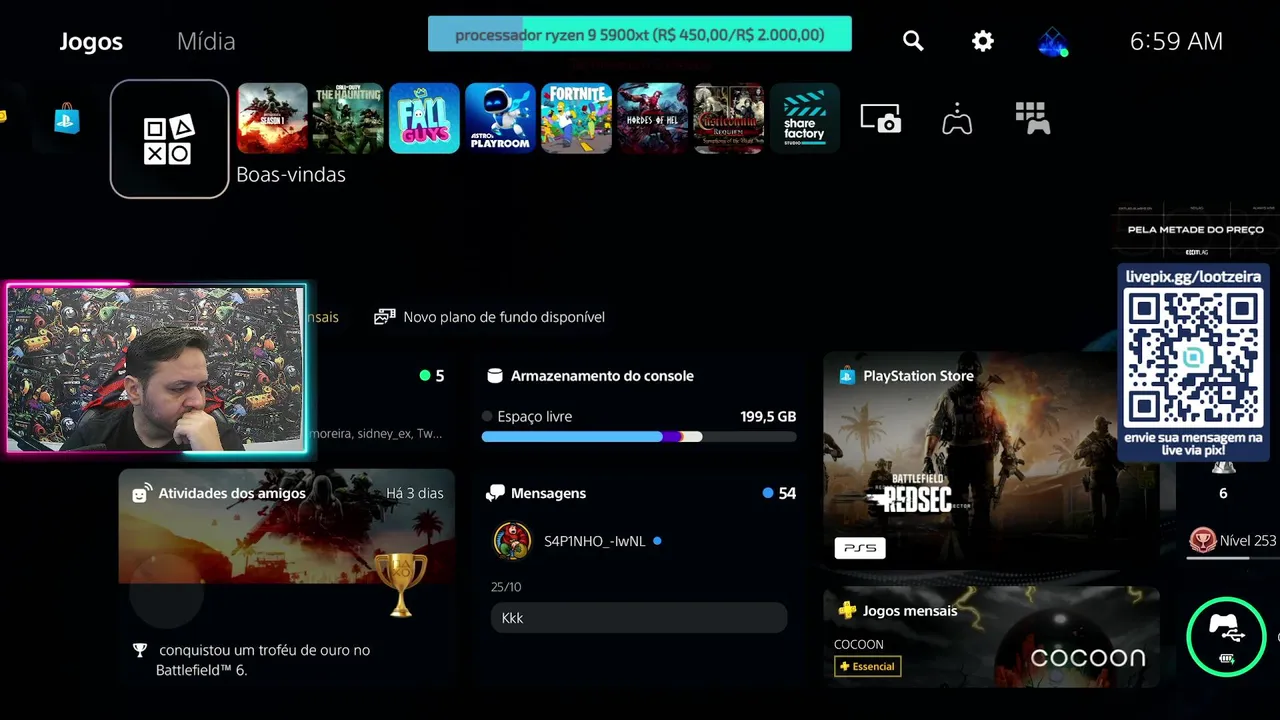Image resolution: width=1280 pixels, height=720 pixels.
Task: Open the PlayStation Store bag icon
Action: tap(67, 119)
